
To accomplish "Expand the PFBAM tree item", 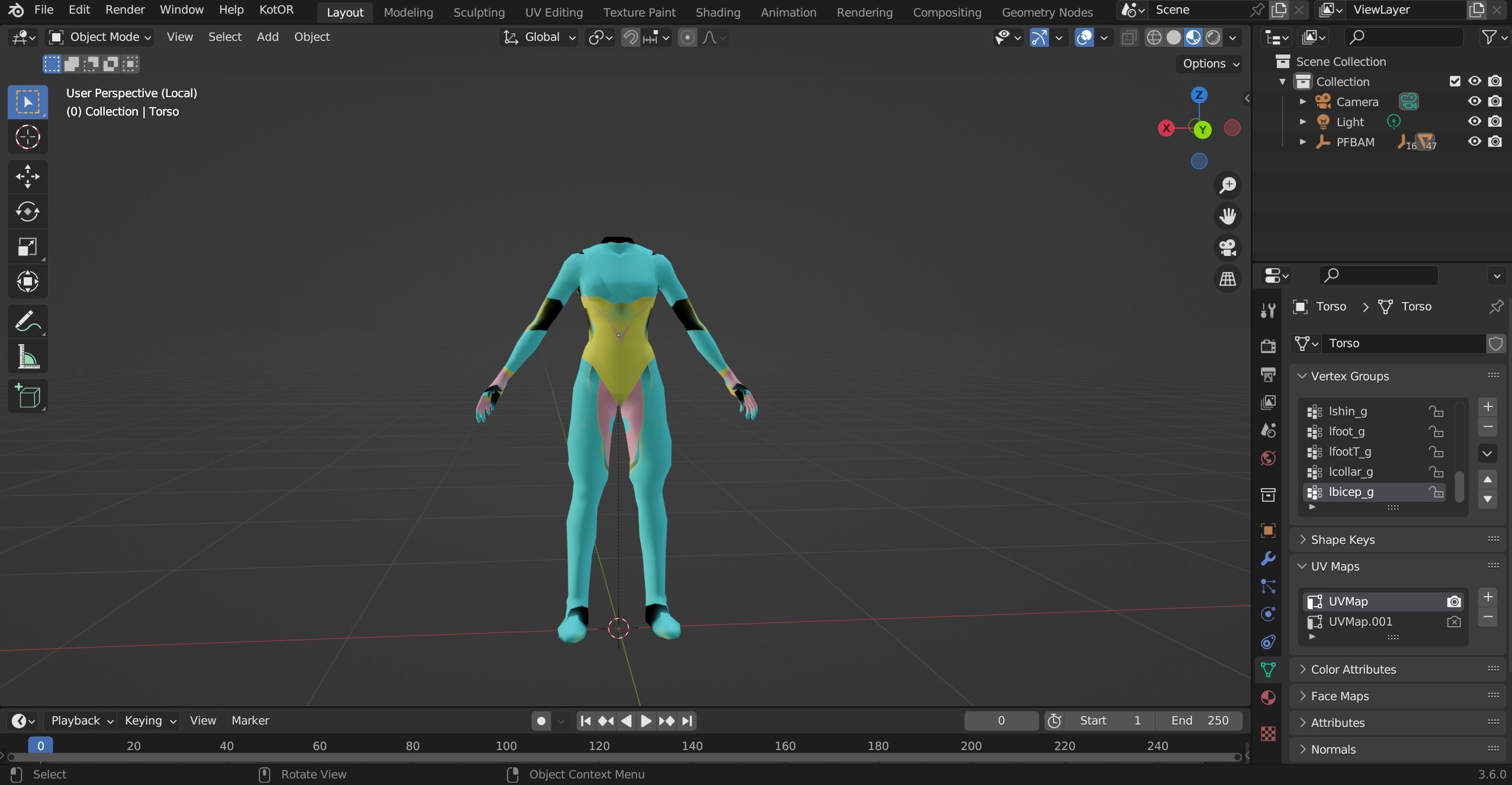I will [1302, 142].
